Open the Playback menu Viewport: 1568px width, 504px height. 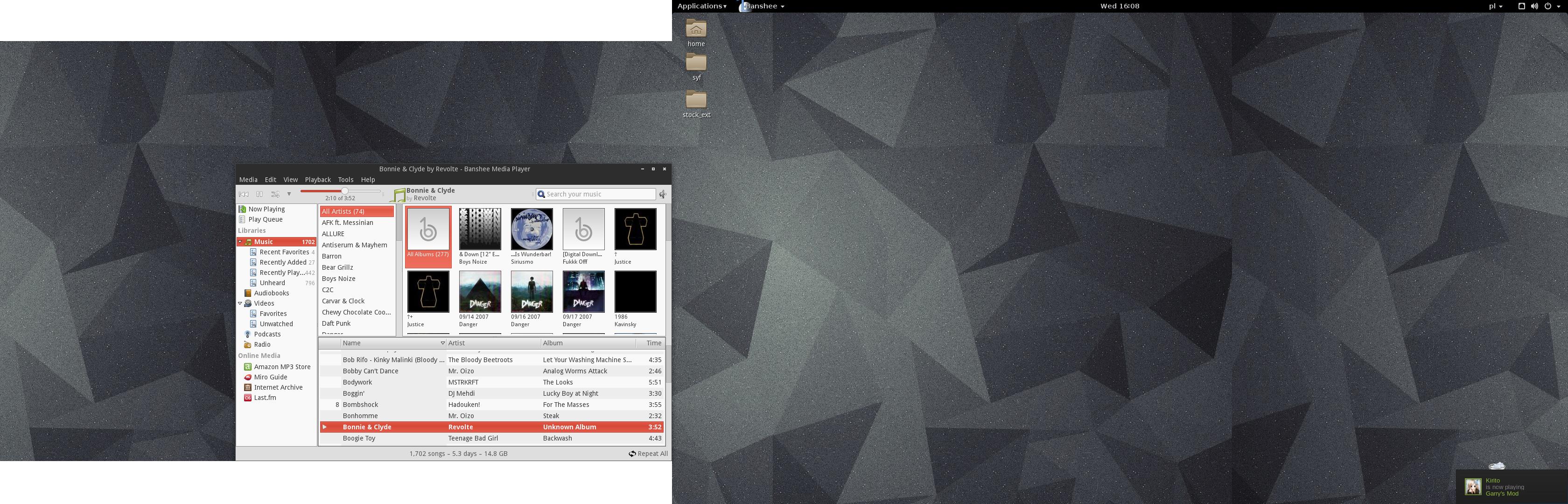pyautogui.click(x=318, y=180)
